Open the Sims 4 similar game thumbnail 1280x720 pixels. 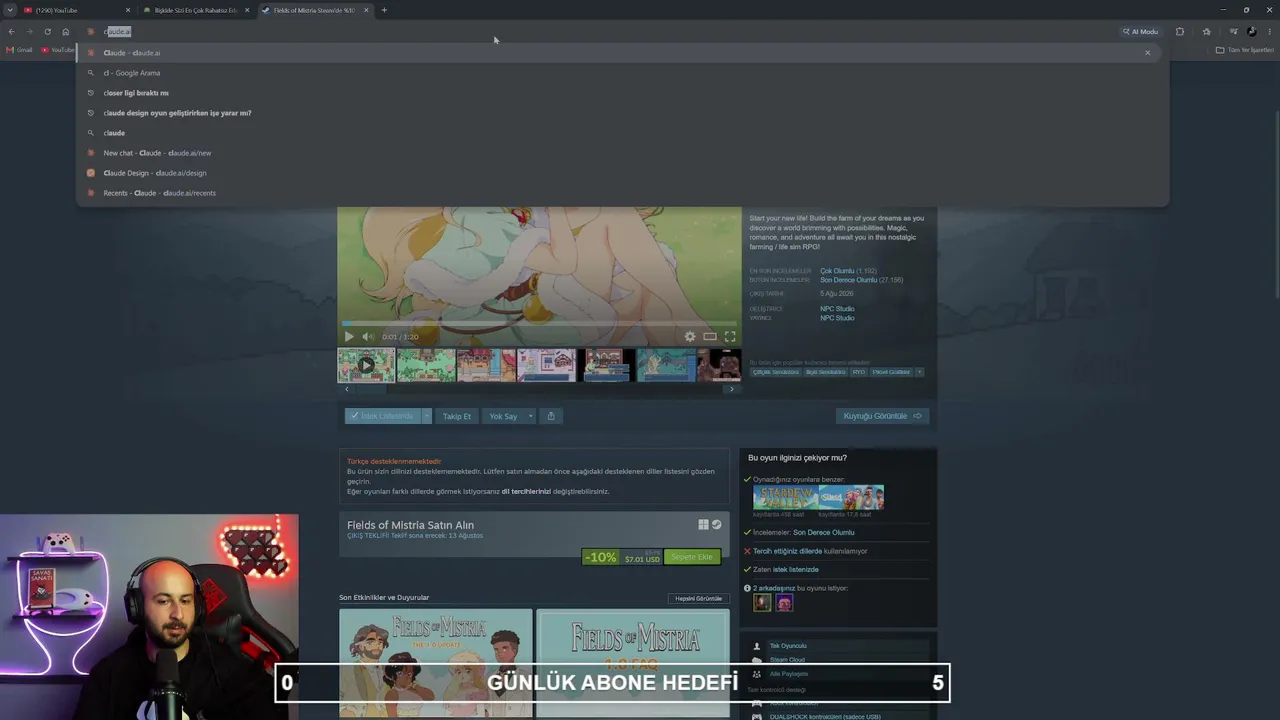point(852,497)
